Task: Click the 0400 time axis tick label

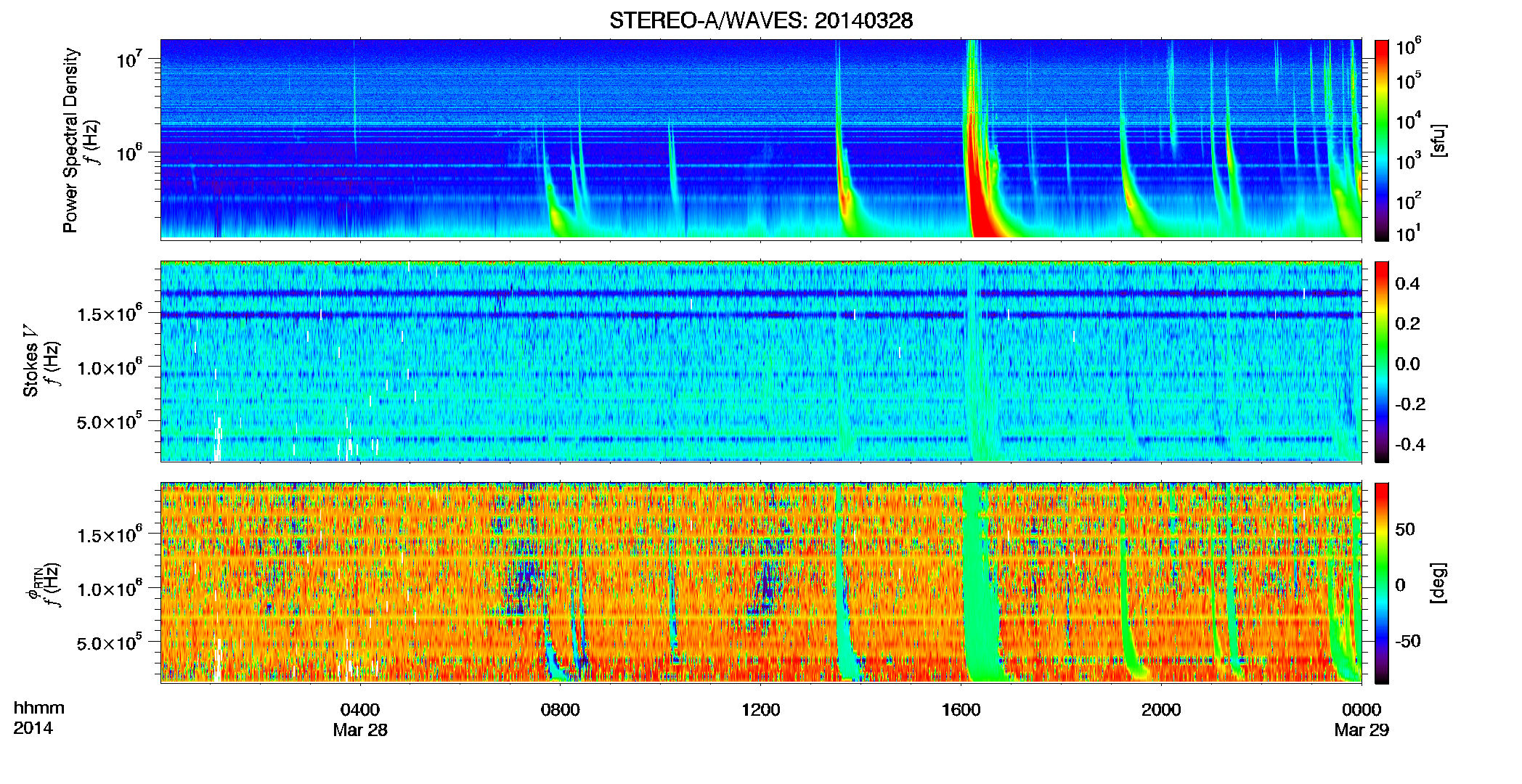Action: tap(360, 710)
